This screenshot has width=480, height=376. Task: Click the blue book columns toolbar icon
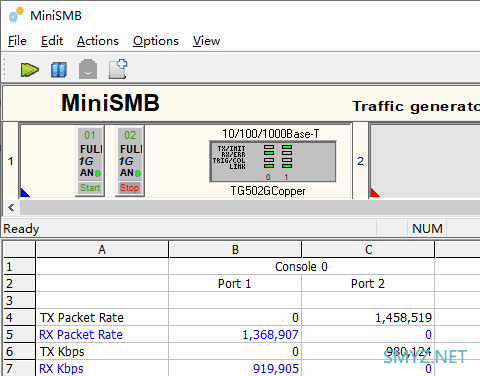click(x=59, y=70)
